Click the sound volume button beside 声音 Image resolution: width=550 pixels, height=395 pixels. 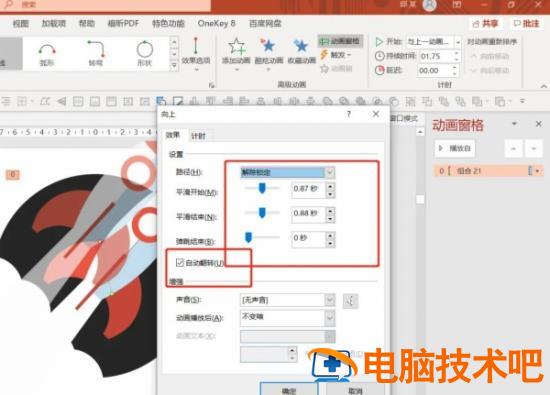click(350, 301)
